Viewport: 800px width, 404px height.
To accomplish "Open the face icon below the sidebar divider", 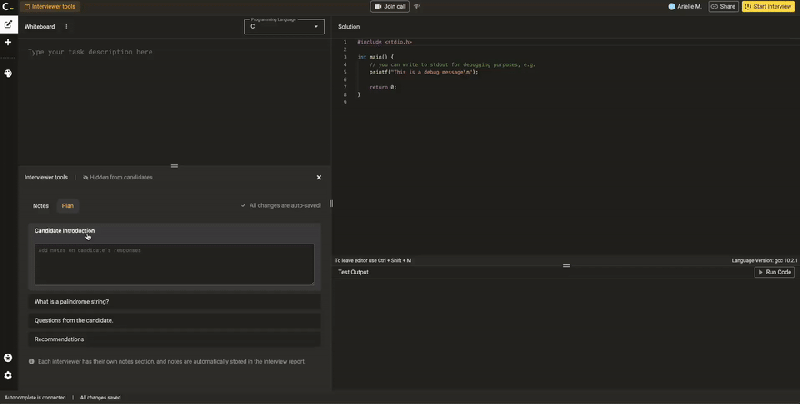I will pos(8,73).
